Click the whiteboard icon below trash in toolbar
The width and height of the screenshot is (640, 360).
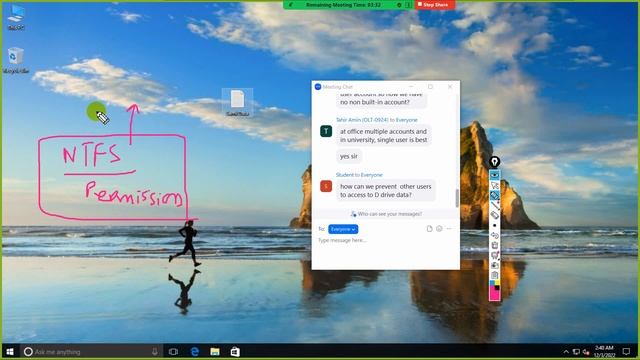(494, 255)
